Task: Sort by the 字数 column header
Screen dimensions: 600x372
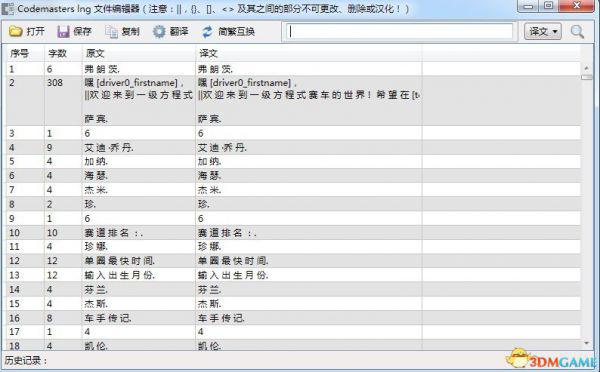Action: [x=63, y=53]
